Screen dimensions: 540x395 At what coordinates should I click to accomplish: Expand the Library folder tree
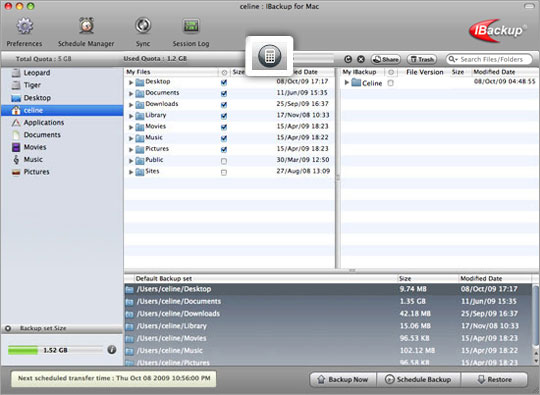131,116
